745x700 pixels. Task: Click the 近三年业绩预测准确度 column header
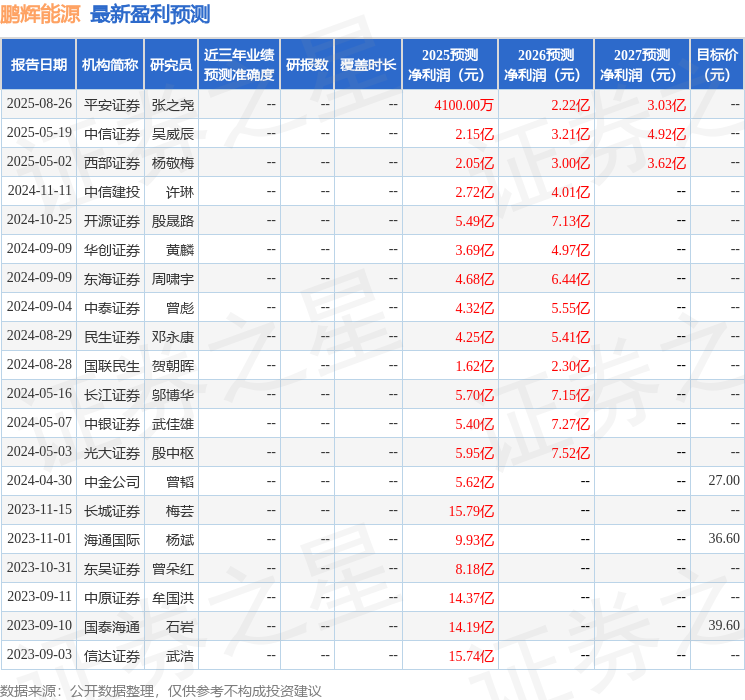[239, 64]
